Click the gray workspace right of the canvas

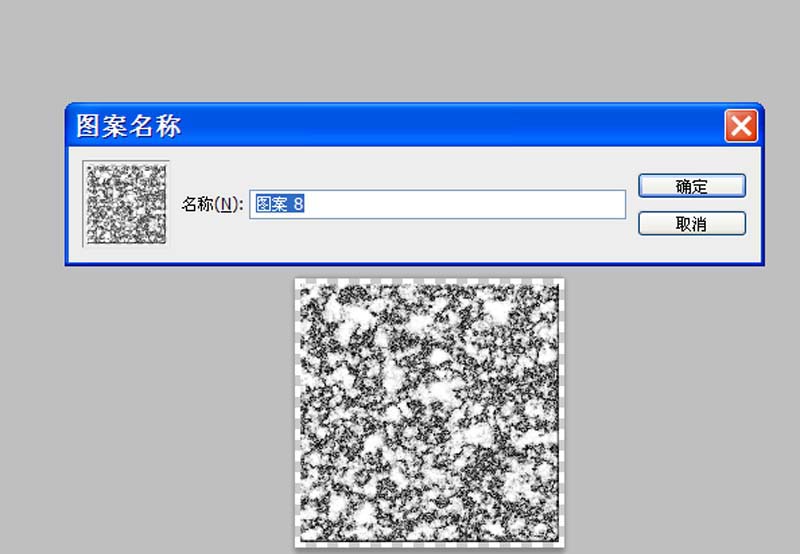coord(680,410)
